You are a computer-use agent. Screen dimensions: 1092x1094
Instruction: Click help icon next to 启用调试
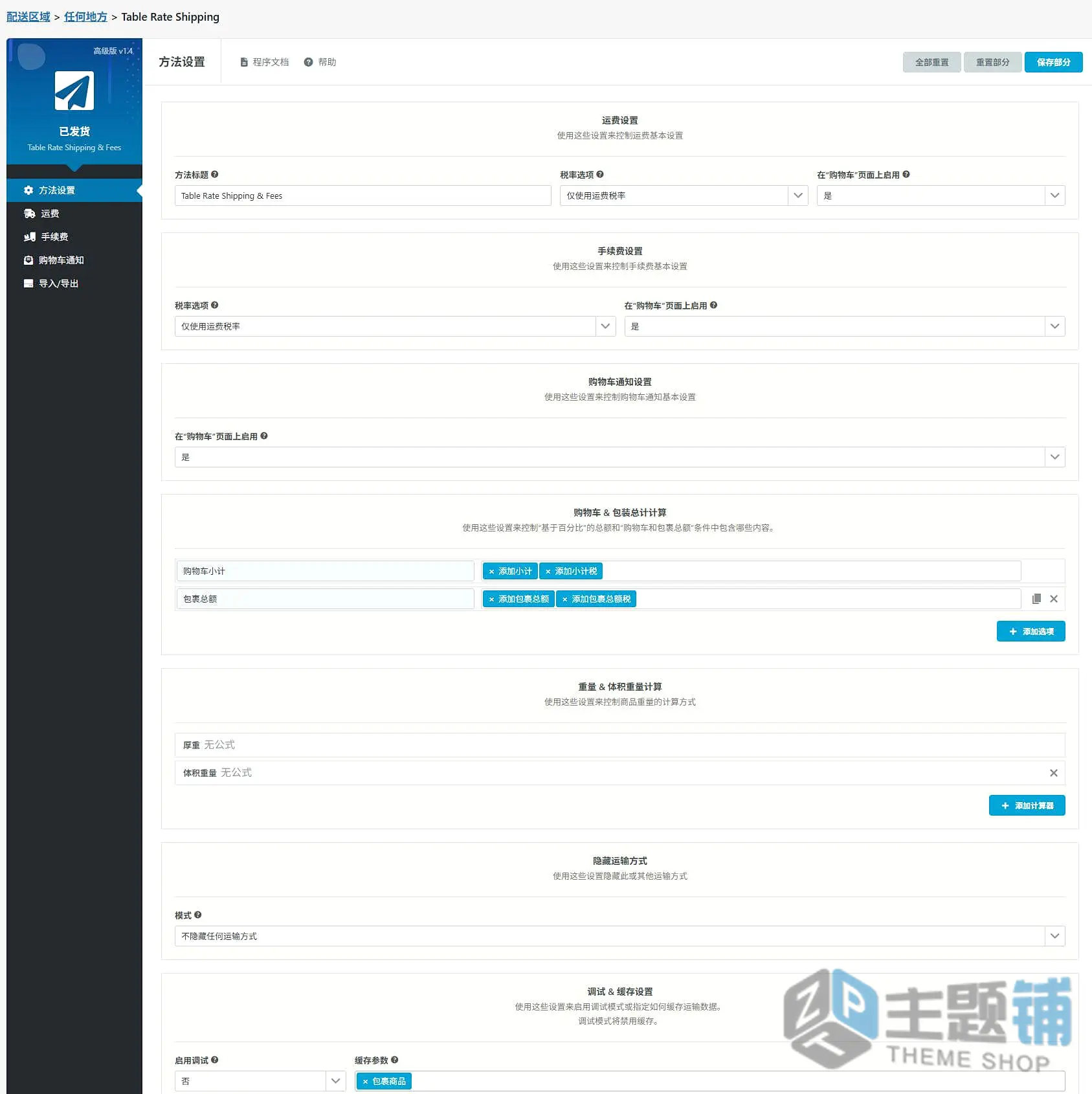tap(215, 1060)
